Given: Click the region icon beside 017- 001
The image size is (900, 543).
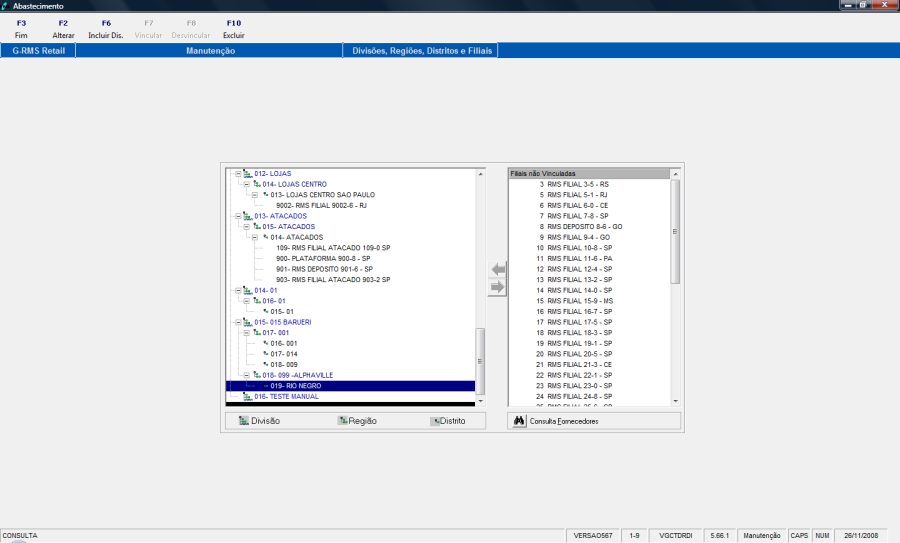Looking at the screenshot, I should coord(257,333).
